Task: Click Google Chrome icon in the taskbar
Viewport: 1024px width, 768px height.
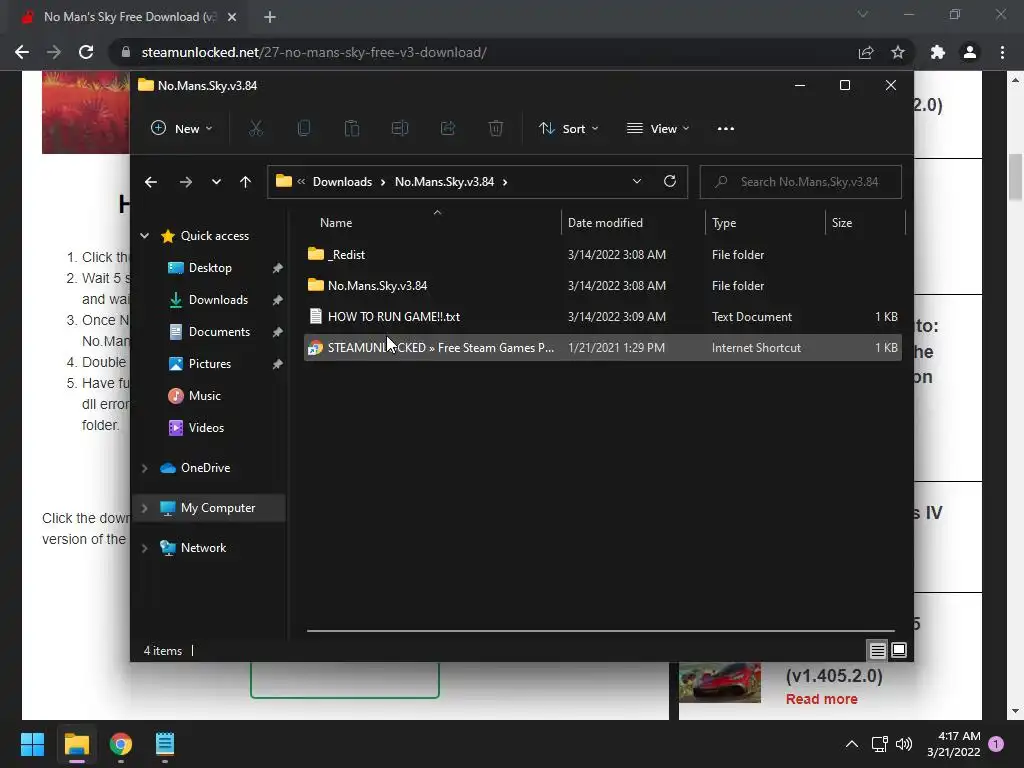Action: pos(121,744)
